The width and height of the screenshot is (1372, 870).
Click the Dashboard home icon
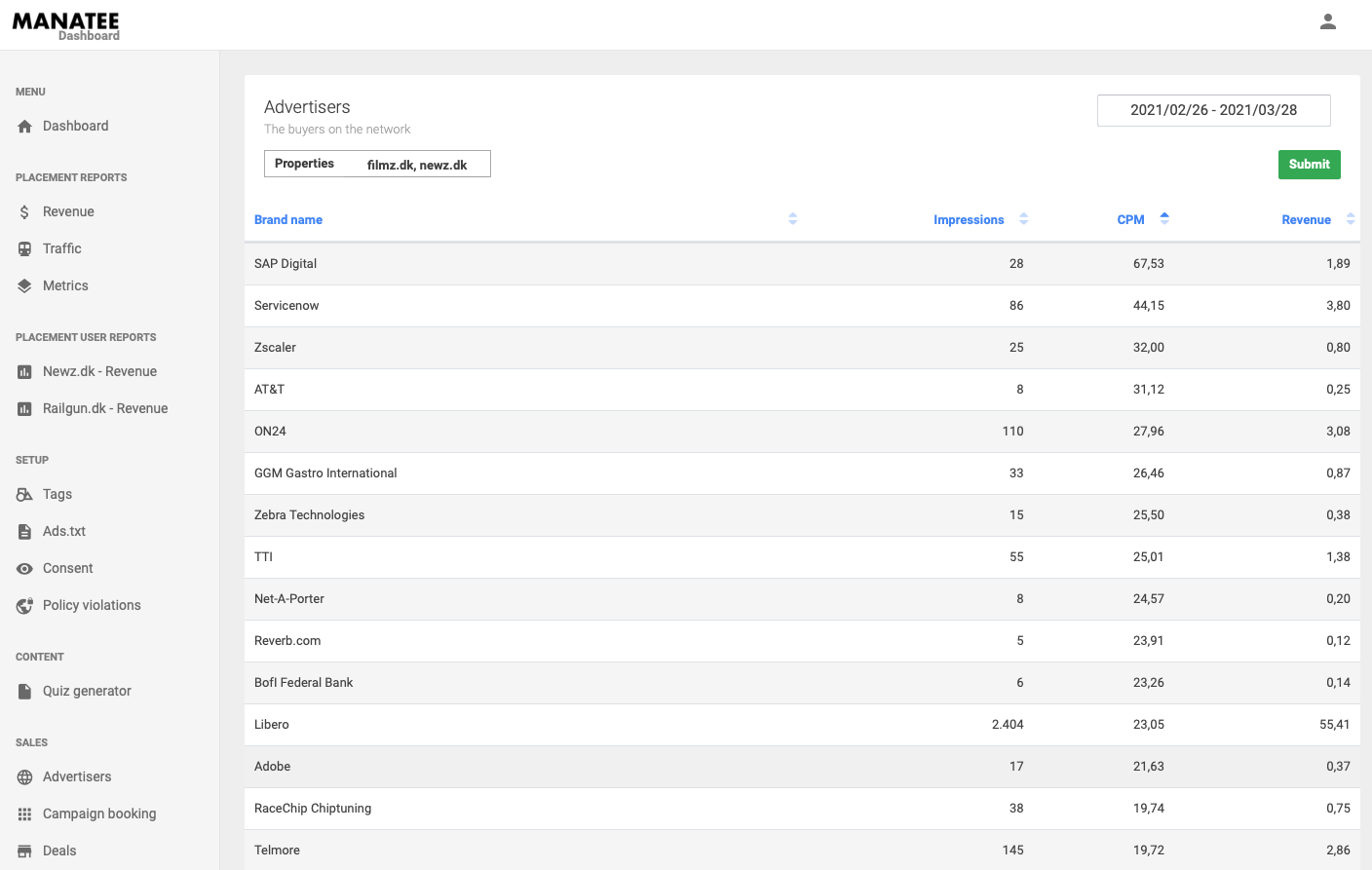pos(25,127)
